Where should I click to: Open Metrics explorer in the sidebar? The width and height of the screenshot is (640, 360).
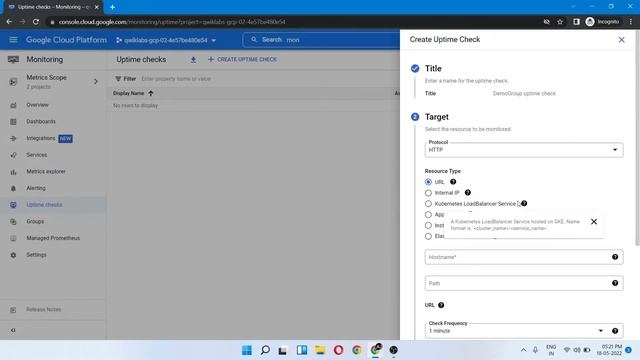pyautogui.click(x=46, y=172)
